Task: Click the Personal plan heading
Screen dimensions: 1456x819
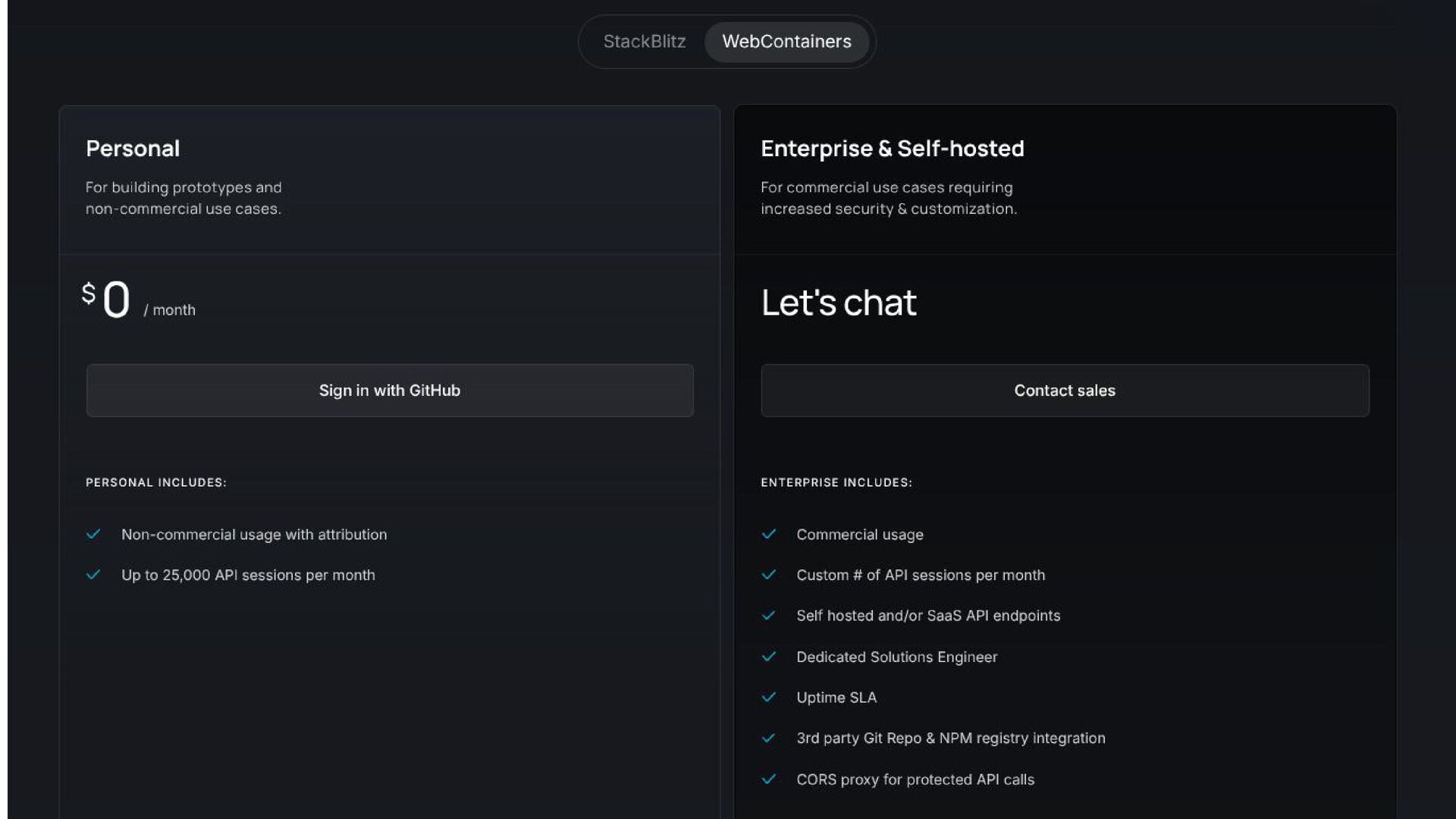Action: coord(133,149)
